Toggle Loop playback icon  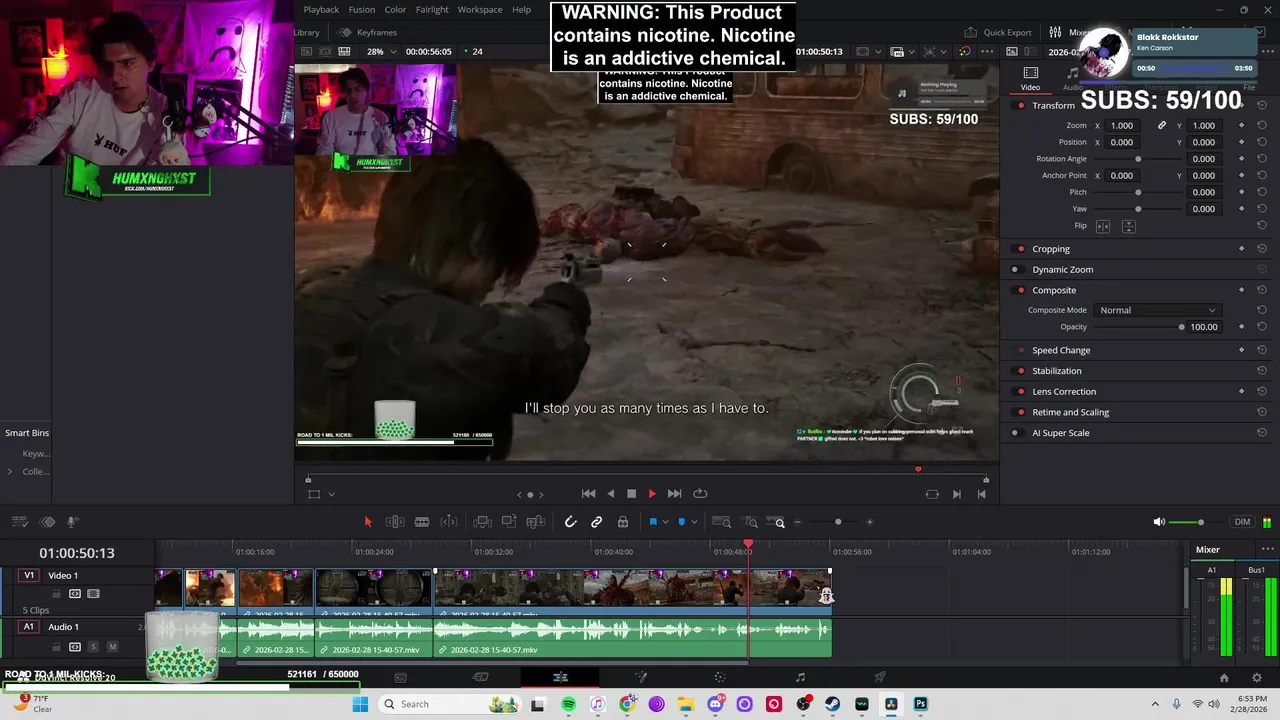tap(700, 494)
